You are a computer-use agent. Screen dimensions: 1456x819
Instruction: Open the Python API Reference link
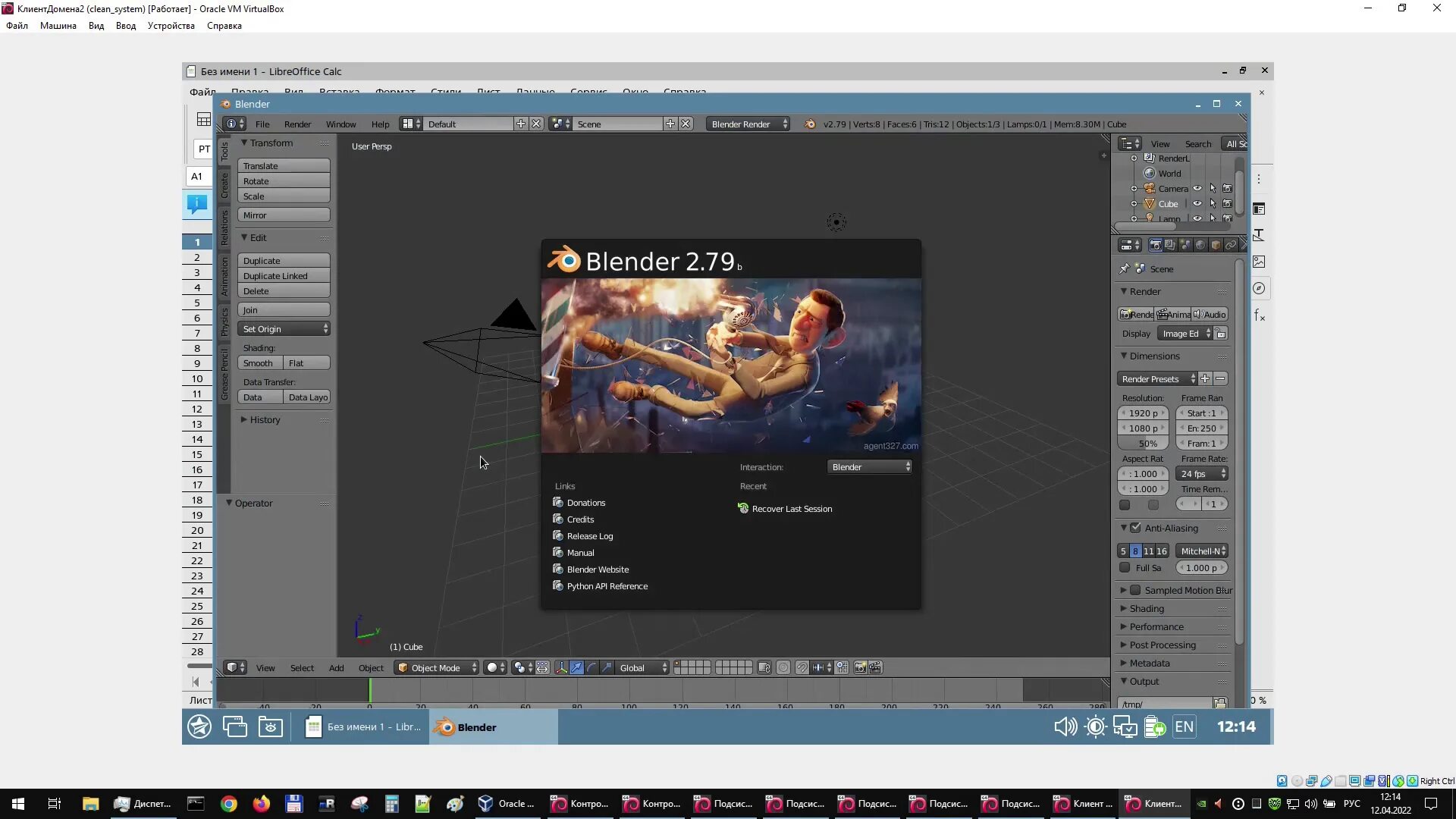click(600, 586)
